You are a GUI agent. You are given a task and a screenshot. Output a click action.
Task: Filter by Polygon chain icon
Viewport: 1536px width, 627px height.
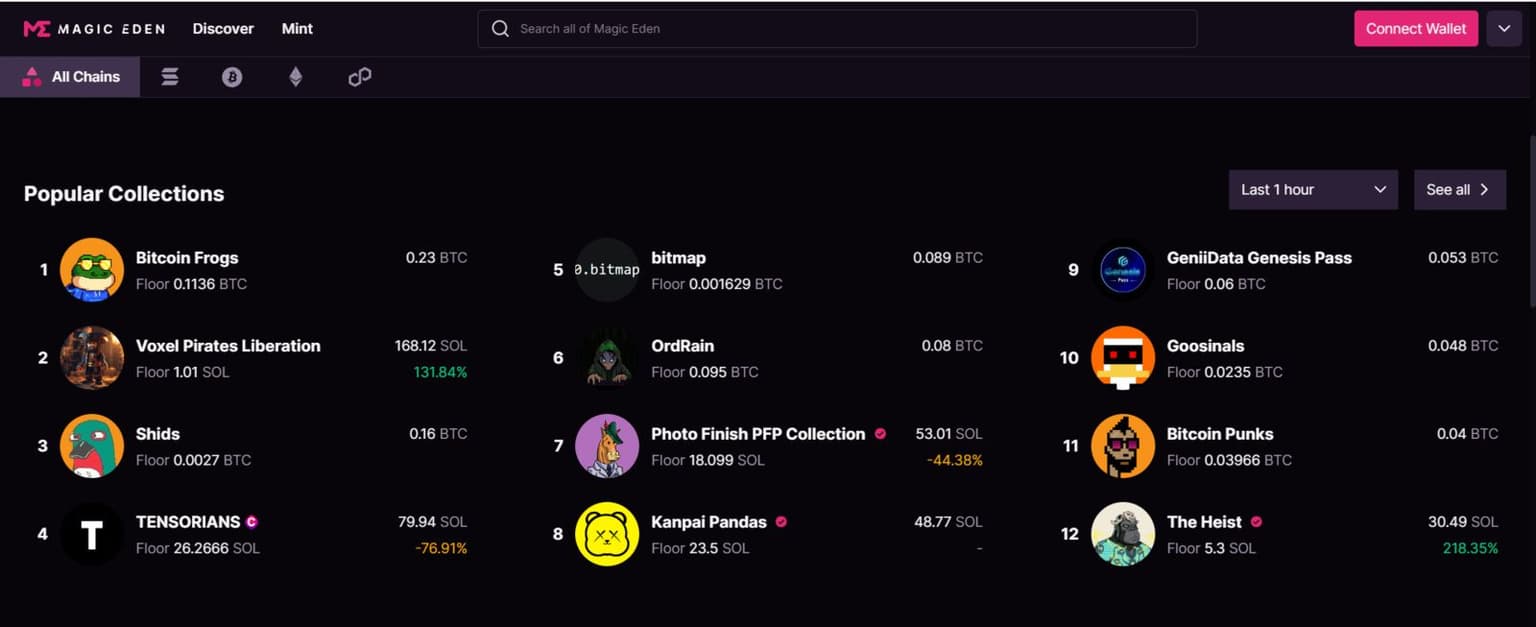pos(360,77)
